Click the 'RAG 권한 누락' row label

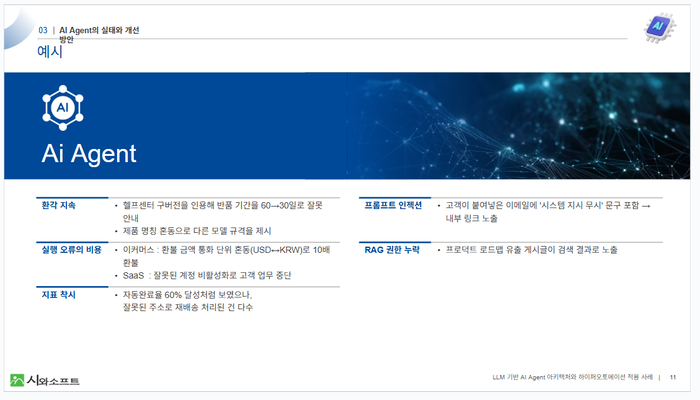coord(392,250)
